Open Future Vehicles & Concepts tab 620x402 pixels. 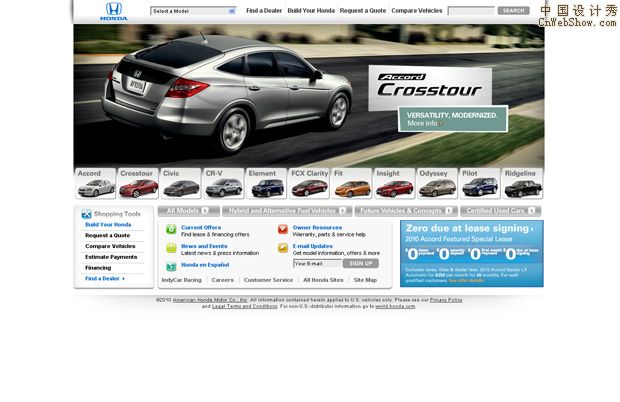pyautogui.click(x=406, y=211)
